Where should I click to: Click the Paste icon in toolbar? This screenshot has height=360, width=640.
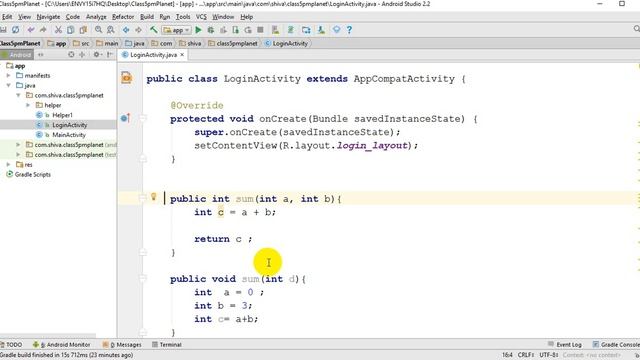pos(83,30)
